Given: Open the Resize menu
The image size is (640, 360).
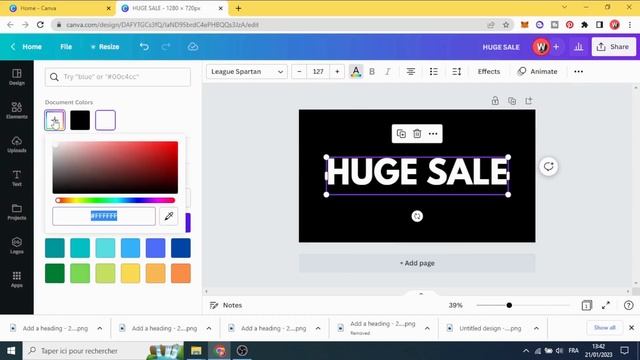Looking at the screenshot, I should 105,47.
